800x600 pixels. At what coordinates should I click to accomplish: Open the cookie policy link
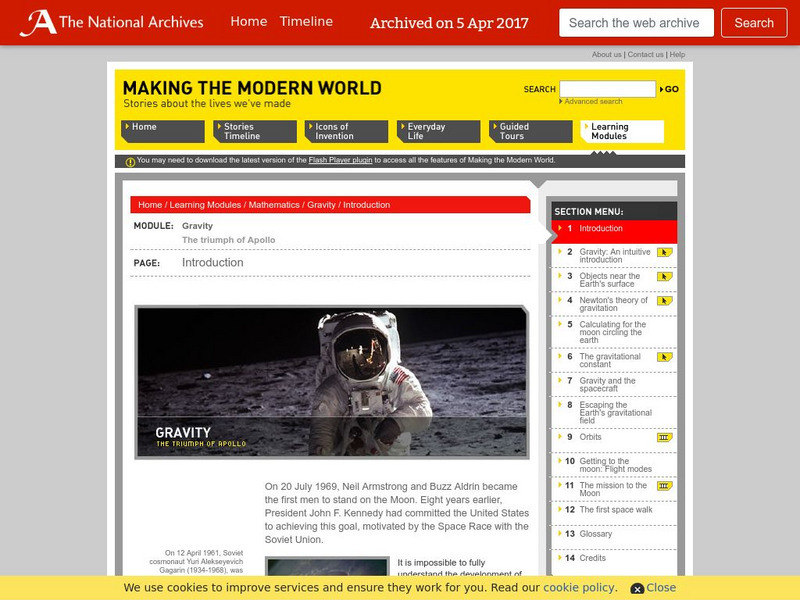point(579,588)
